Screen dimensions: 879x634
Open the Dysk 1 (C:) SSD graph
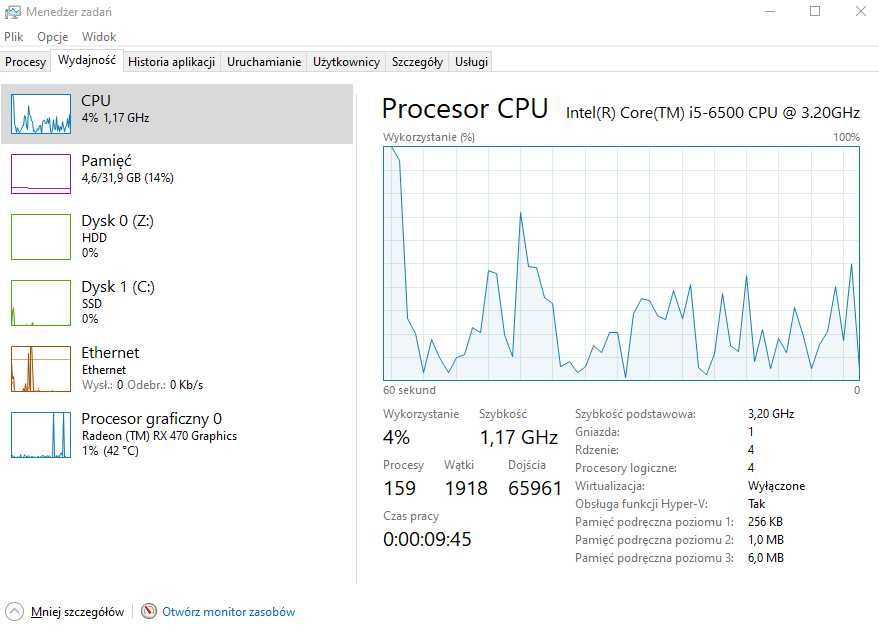click(41, 302)
